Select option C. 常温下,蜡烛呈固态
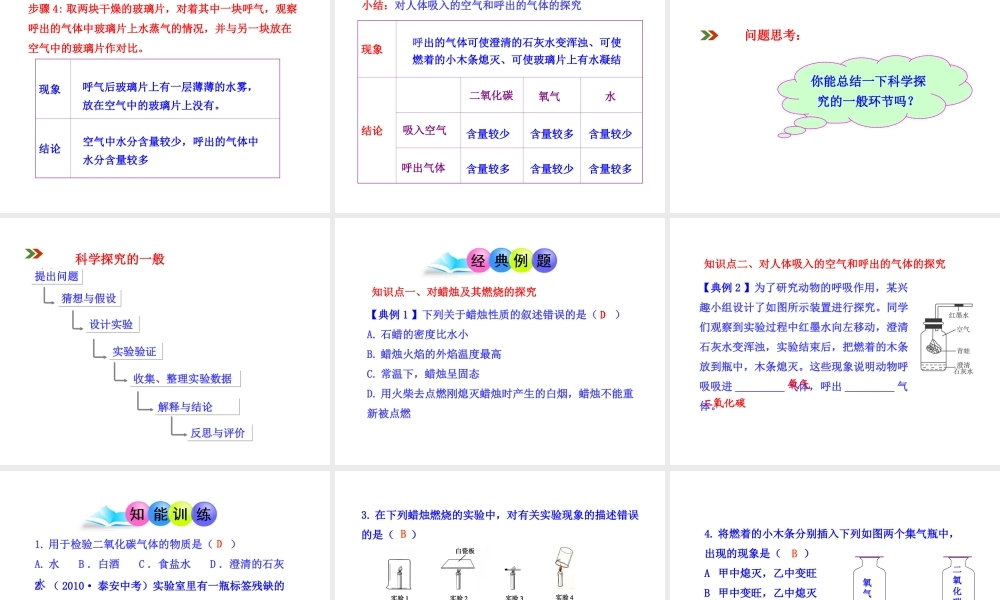The image size is (1000, 600). pyautogui.click(x=423, y=374)
